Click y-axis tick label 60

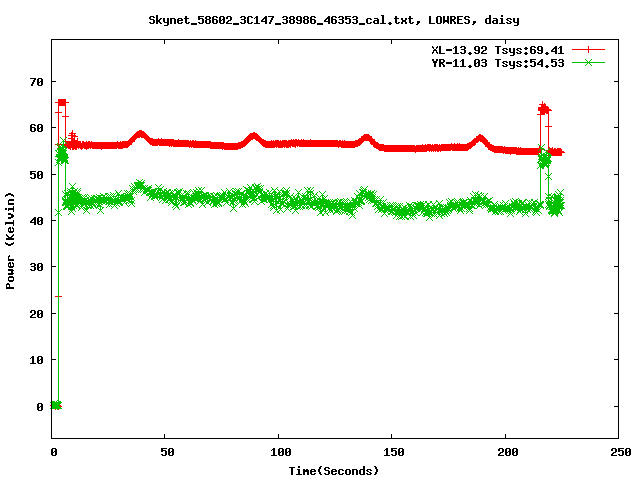coord(36,128)
